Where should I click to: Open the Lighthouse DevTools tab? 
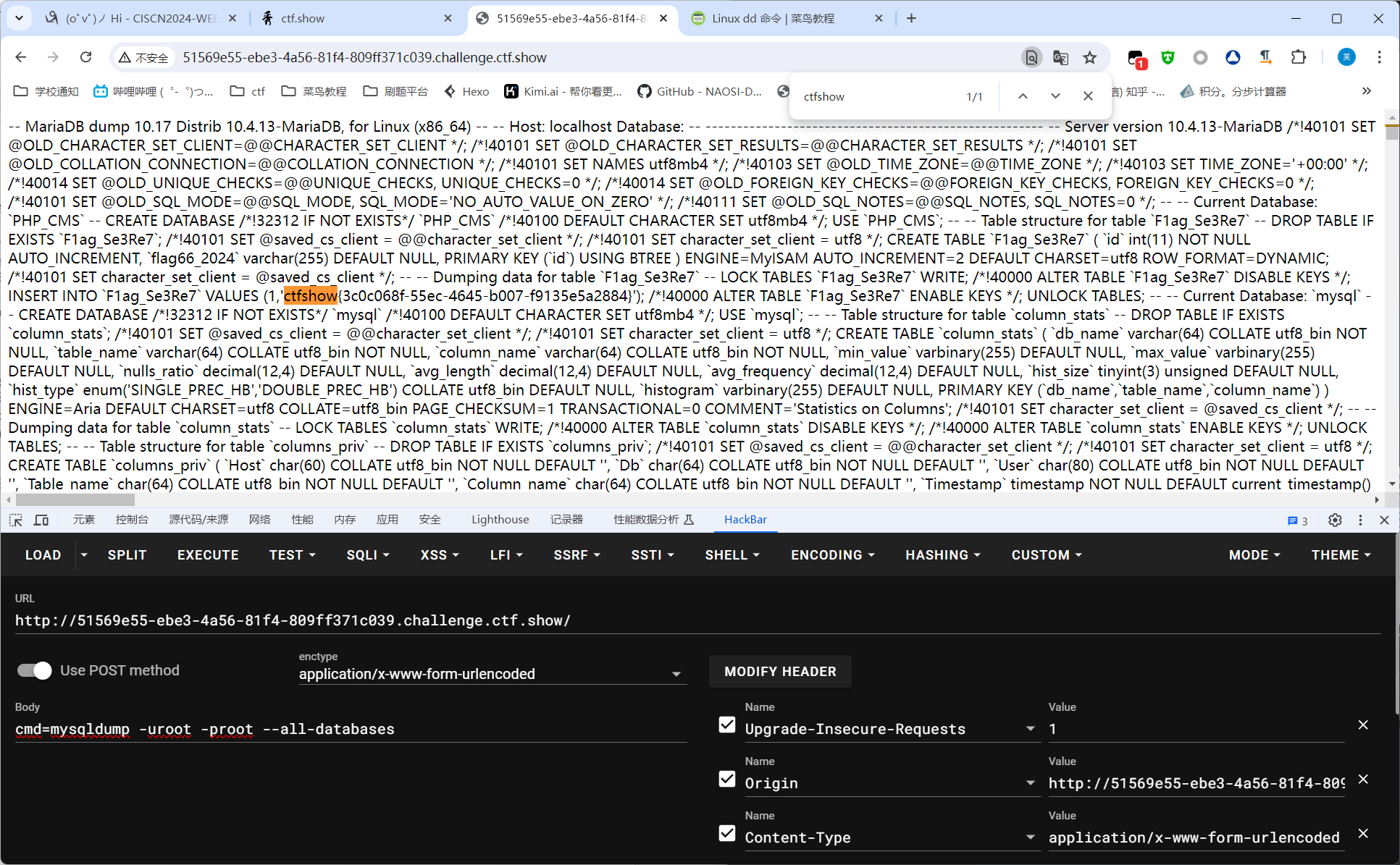point(500,520)
